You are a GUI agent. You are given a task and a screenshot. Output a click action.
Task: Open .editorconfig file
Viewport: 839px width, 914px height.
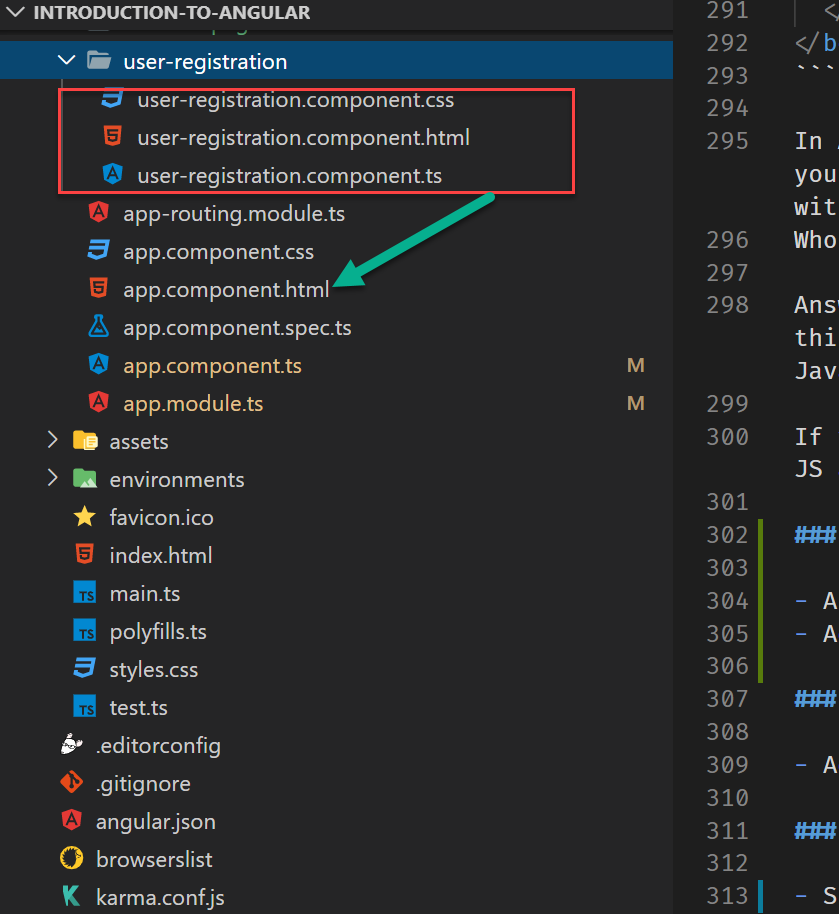(158, 745)
